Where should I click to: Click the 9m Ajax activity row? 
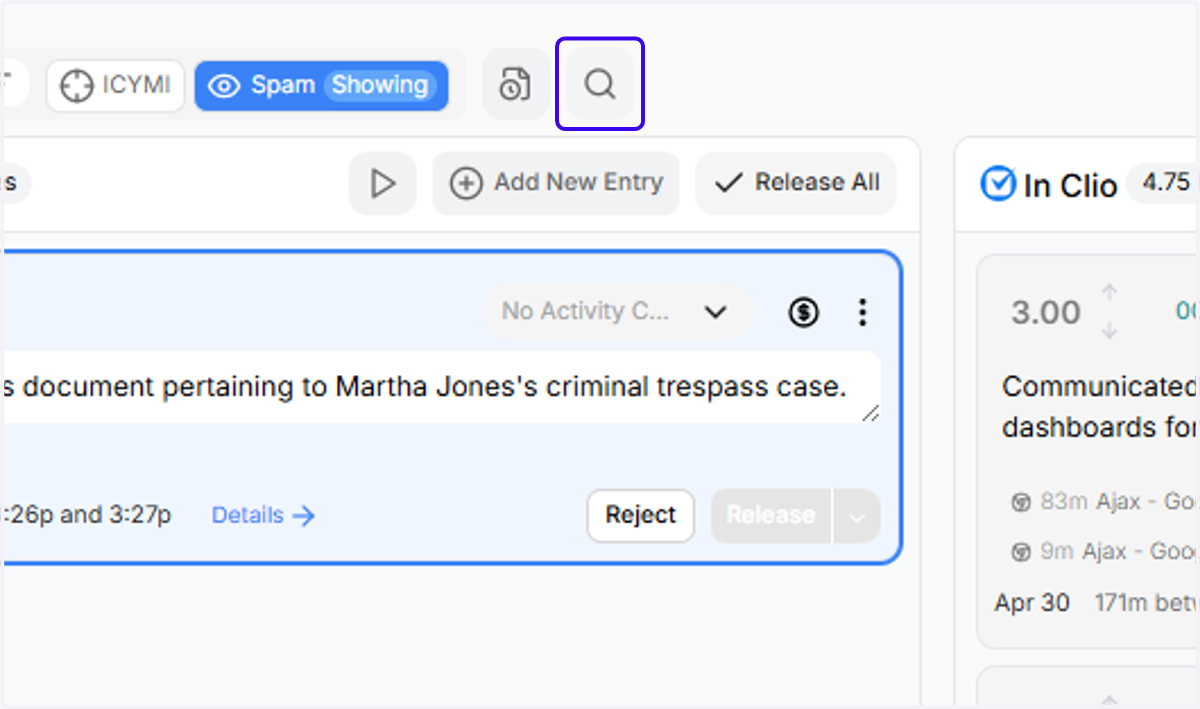pos(1104,551)
